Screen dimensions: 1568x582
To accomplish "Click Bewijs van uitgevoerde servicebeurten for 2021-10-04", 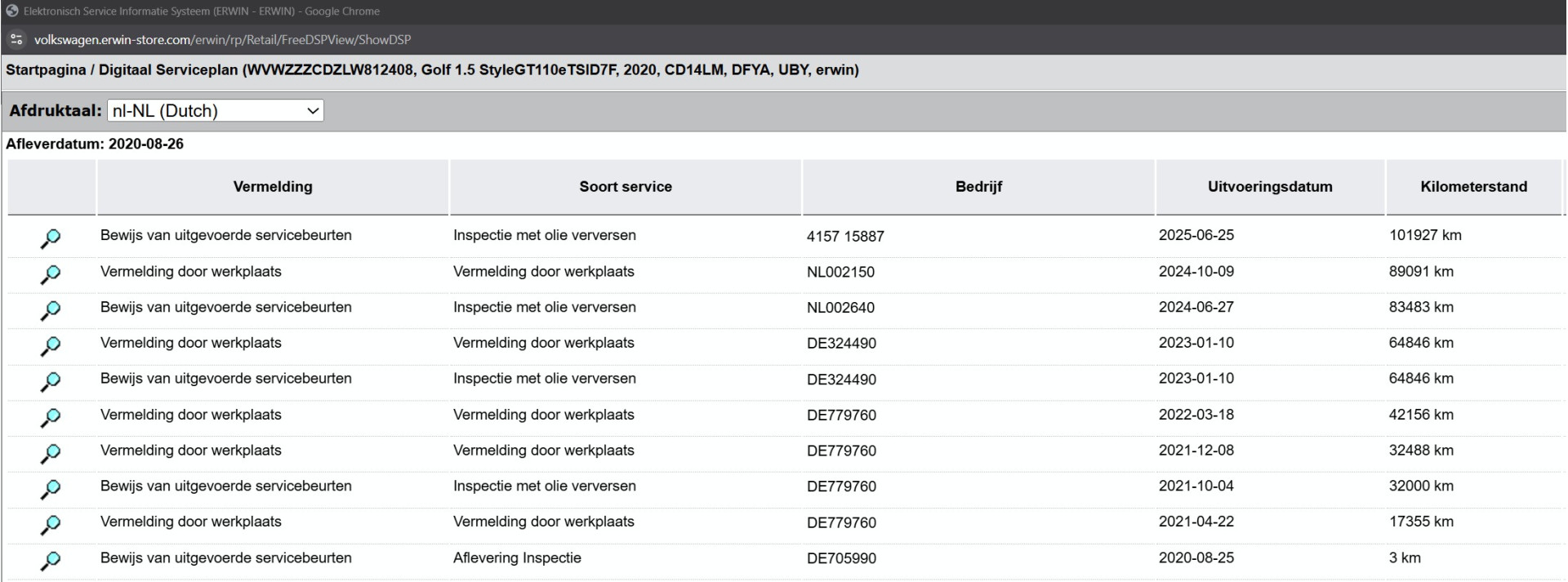I will point(226,486).
